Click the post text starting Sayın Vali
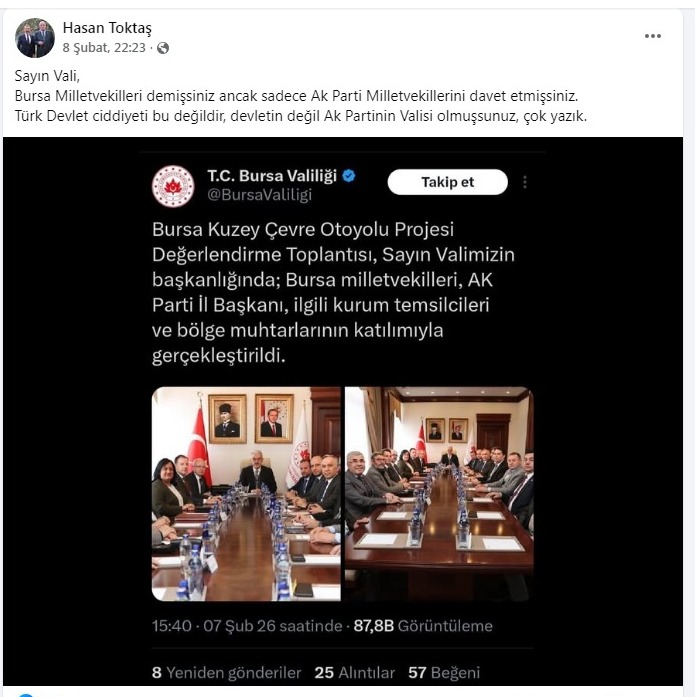 (x=301, y=96)
